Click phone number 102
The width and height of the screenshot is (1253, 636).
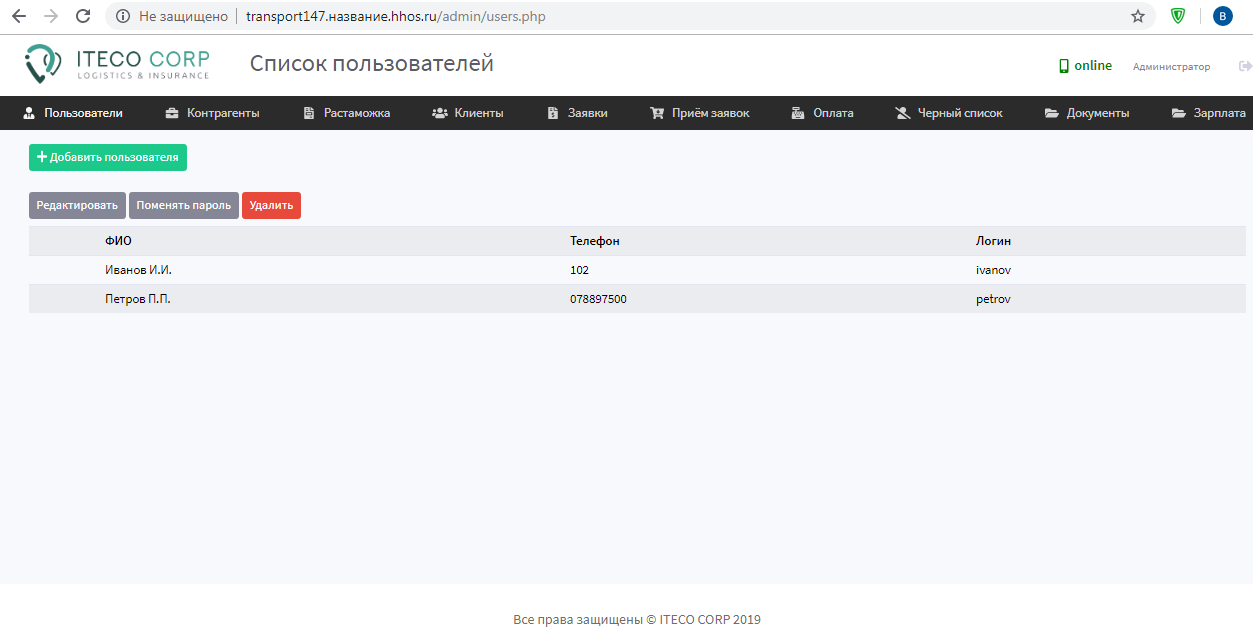[579, 270]
